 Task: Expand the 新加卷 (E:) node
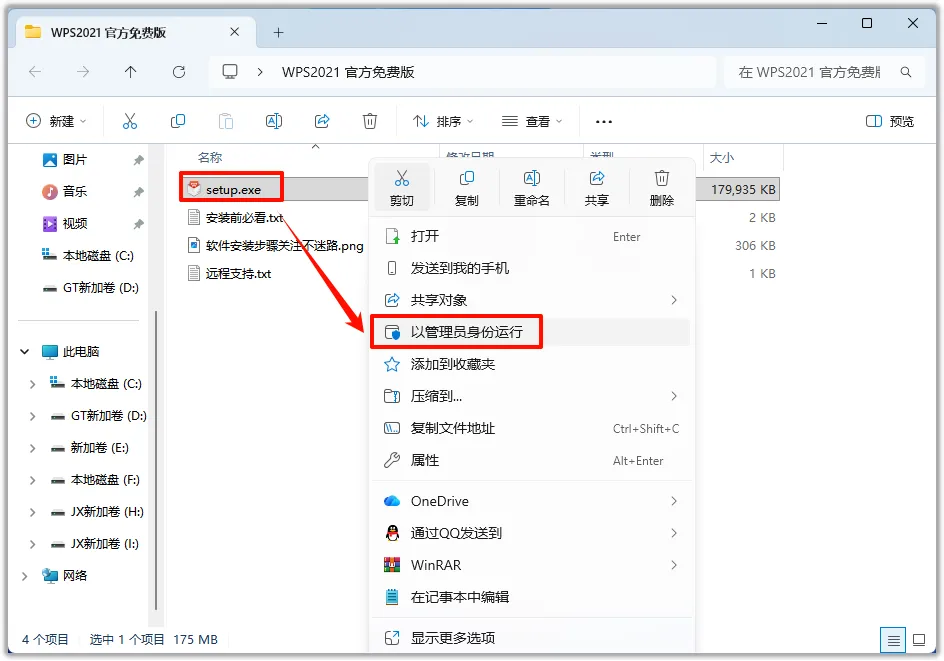pos(33,448)
